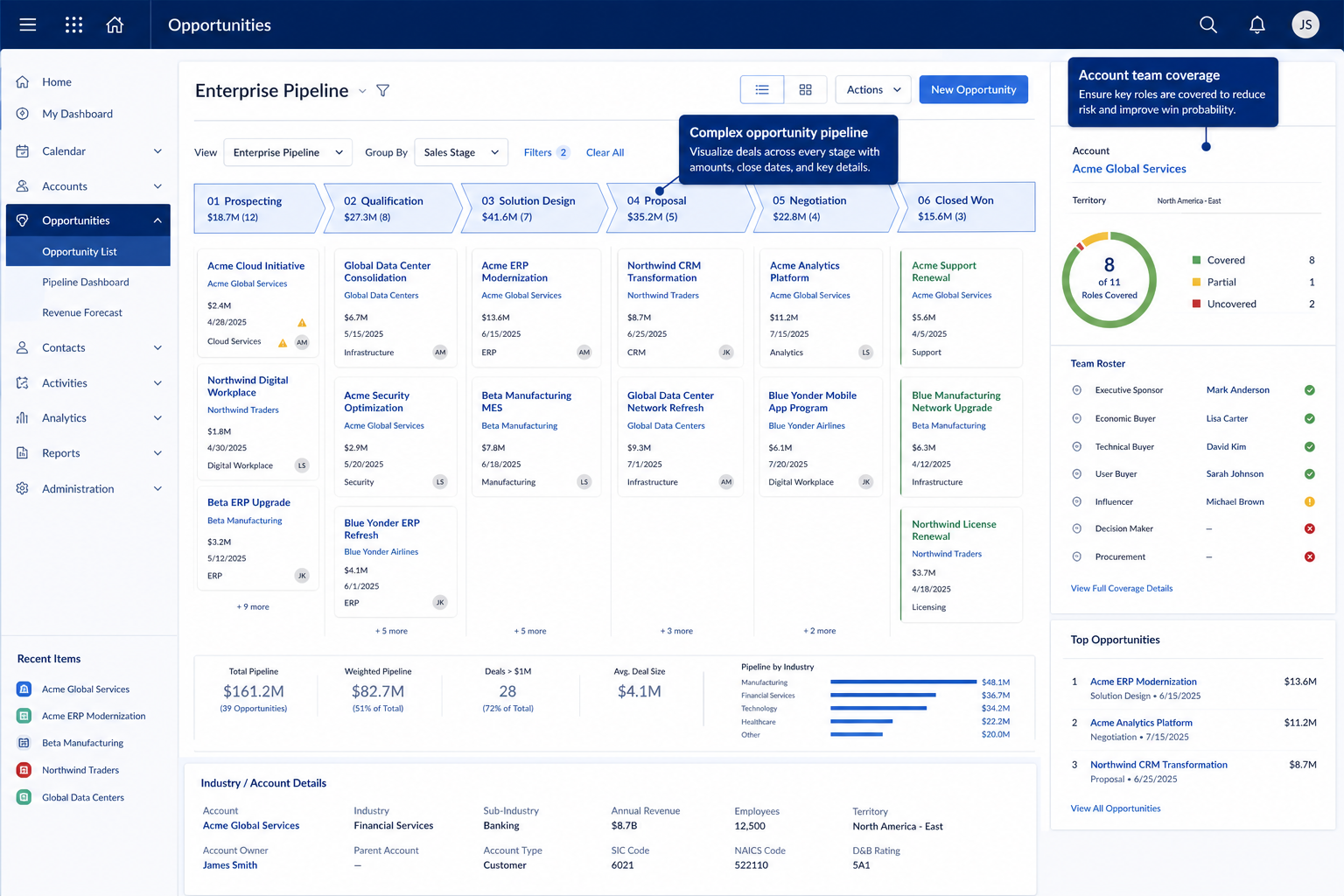Open global search
Image resolution: width=1344 pixels, height=896 pixels.
coord(1208,24)
